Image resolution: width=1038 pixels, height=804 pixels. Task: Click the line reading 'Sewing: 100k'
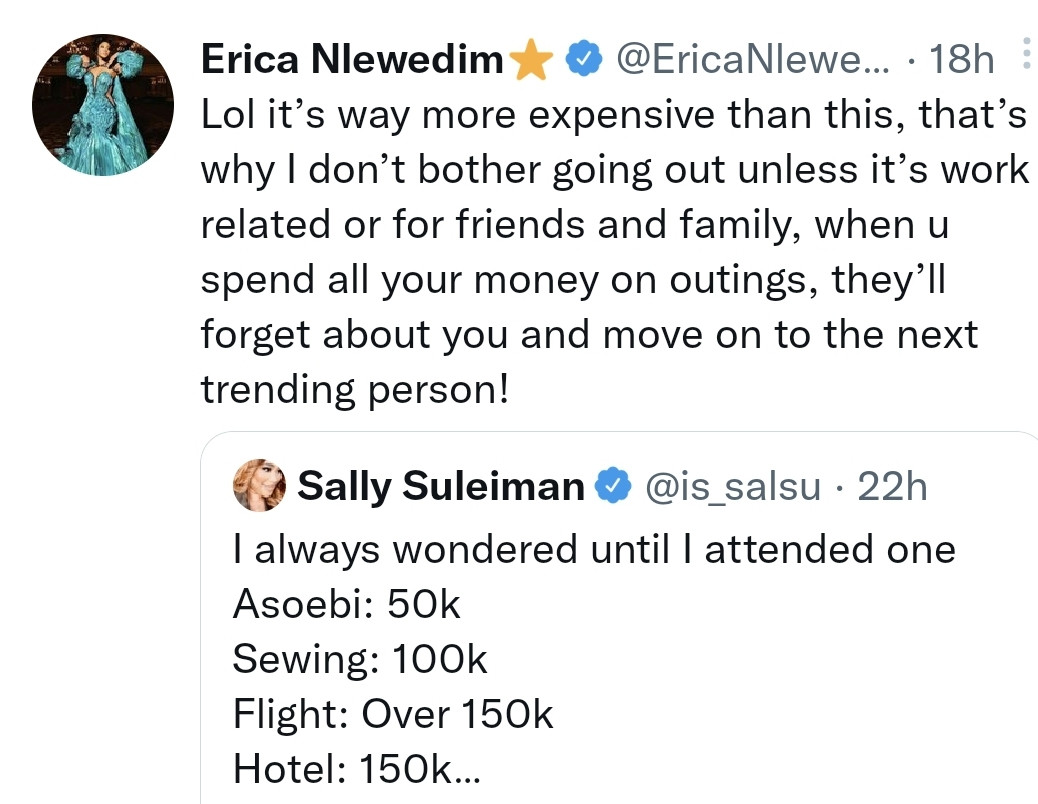click(360, 658)
